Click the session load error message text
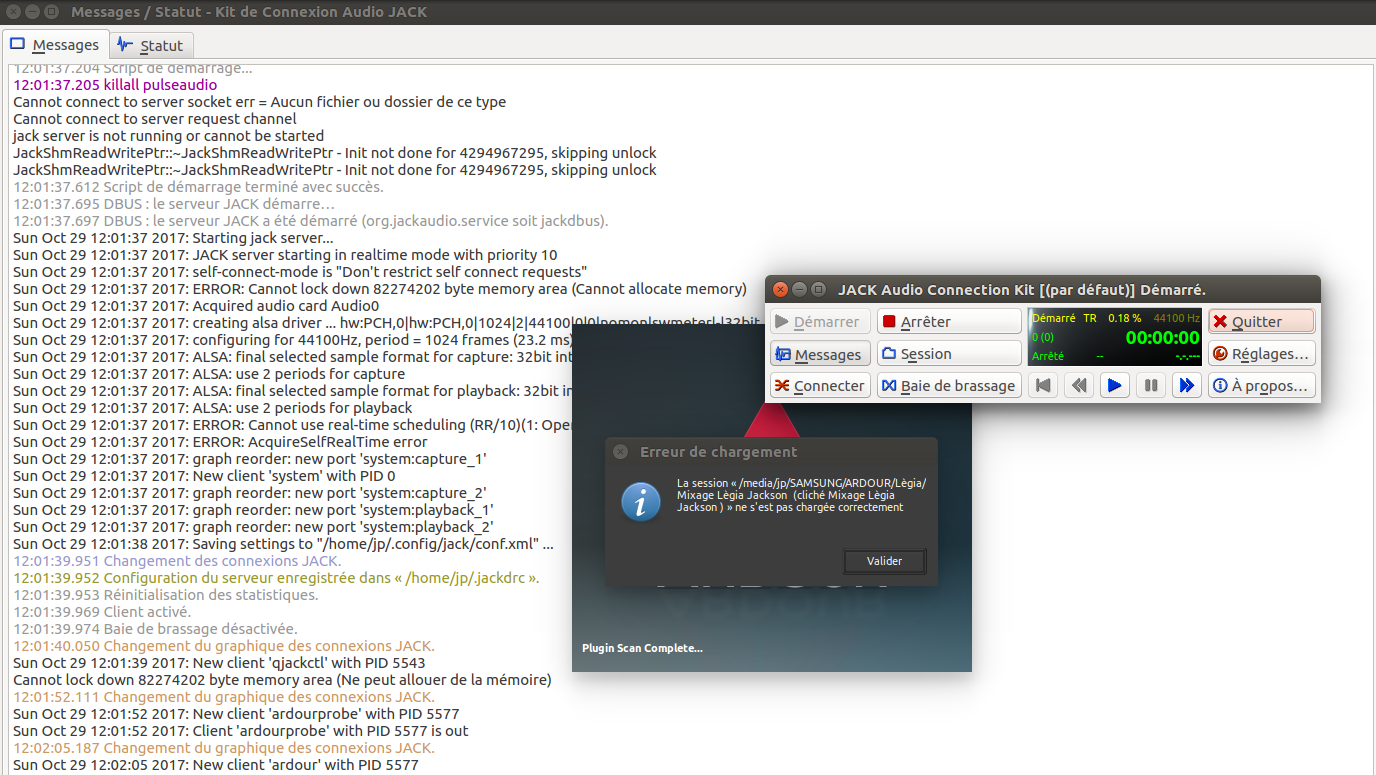This screenshot has width=1376, height=775. pyautogui.click(x=801, y=495)
